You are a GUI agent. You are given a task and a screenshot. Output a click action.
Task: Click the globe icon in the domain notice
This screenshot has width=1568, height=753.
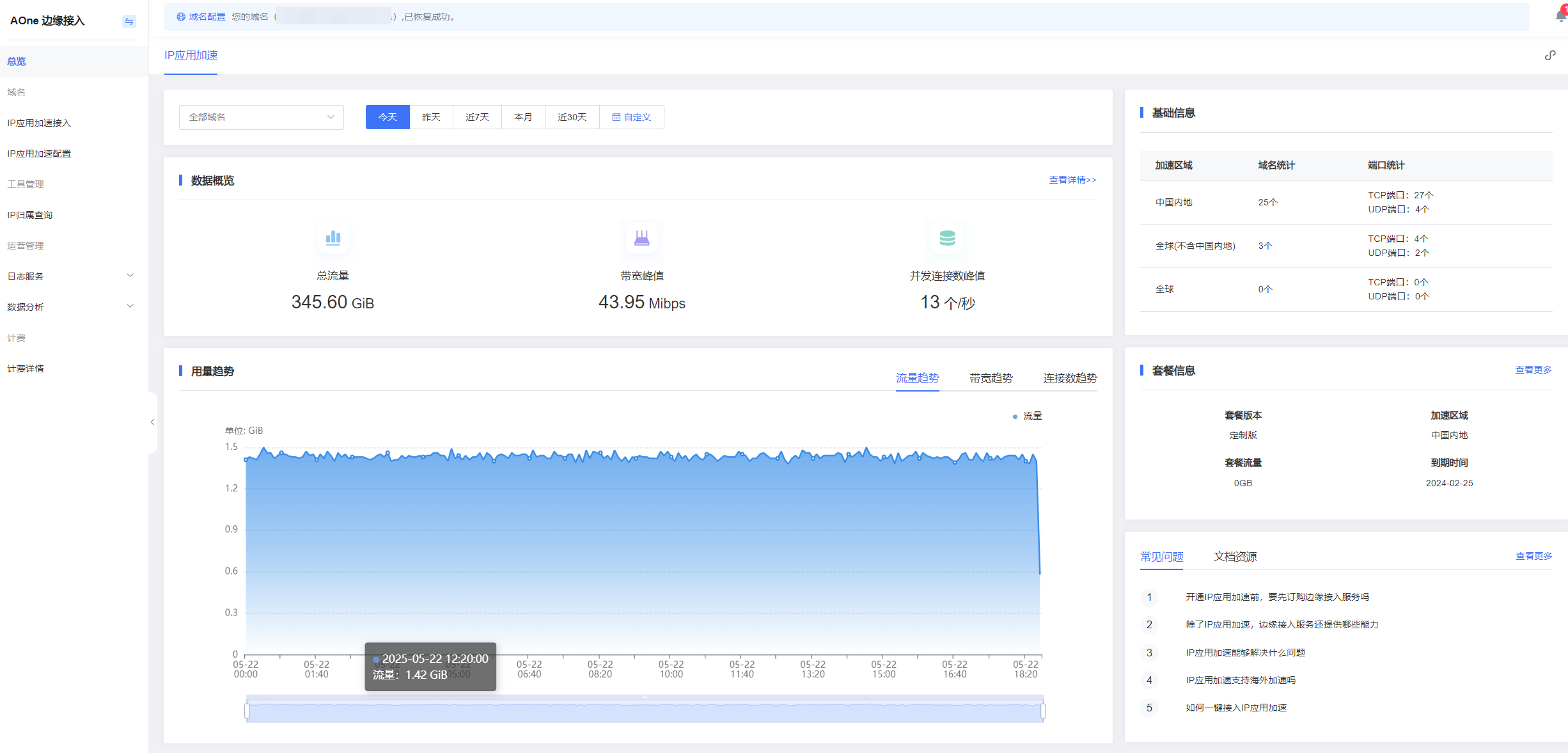pos(181,17)
